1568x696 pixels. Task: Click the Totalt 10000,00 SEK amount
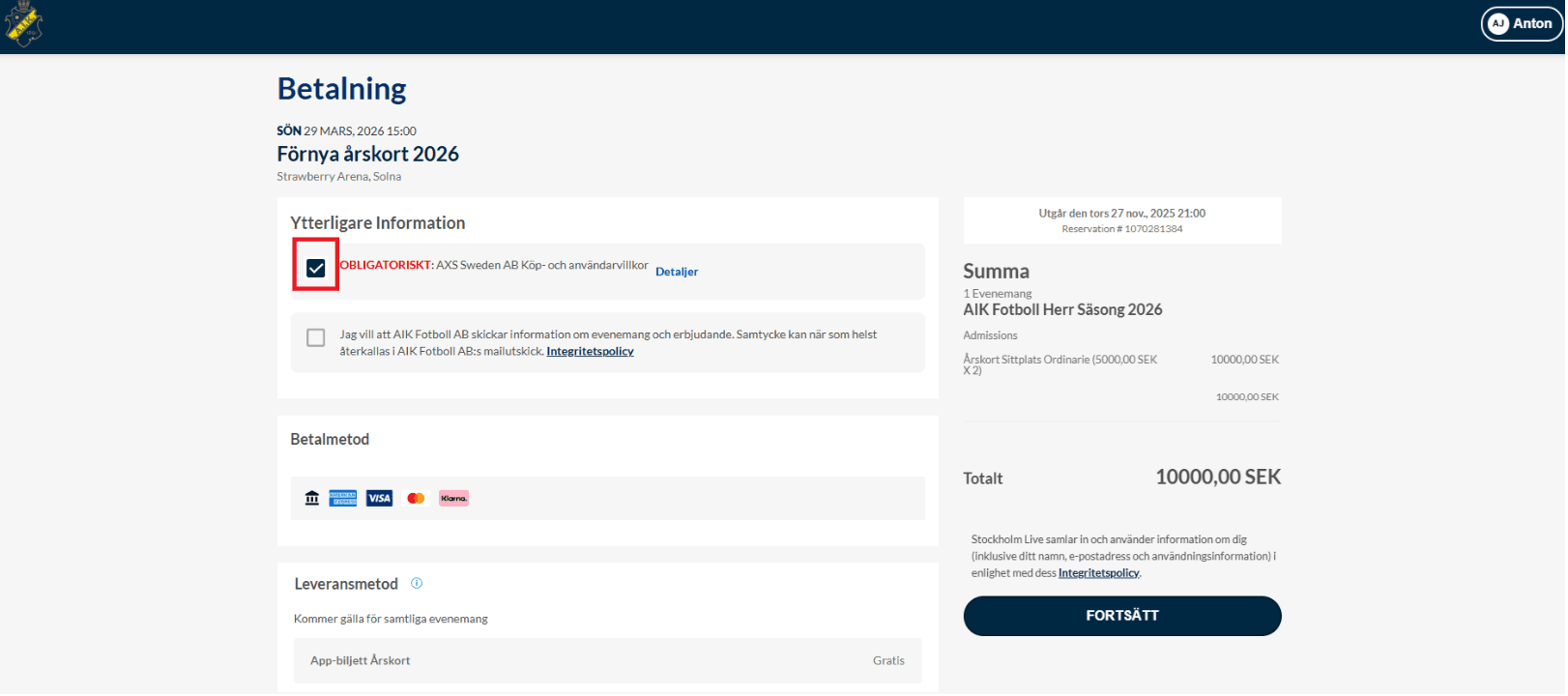tap(1218, 478)
